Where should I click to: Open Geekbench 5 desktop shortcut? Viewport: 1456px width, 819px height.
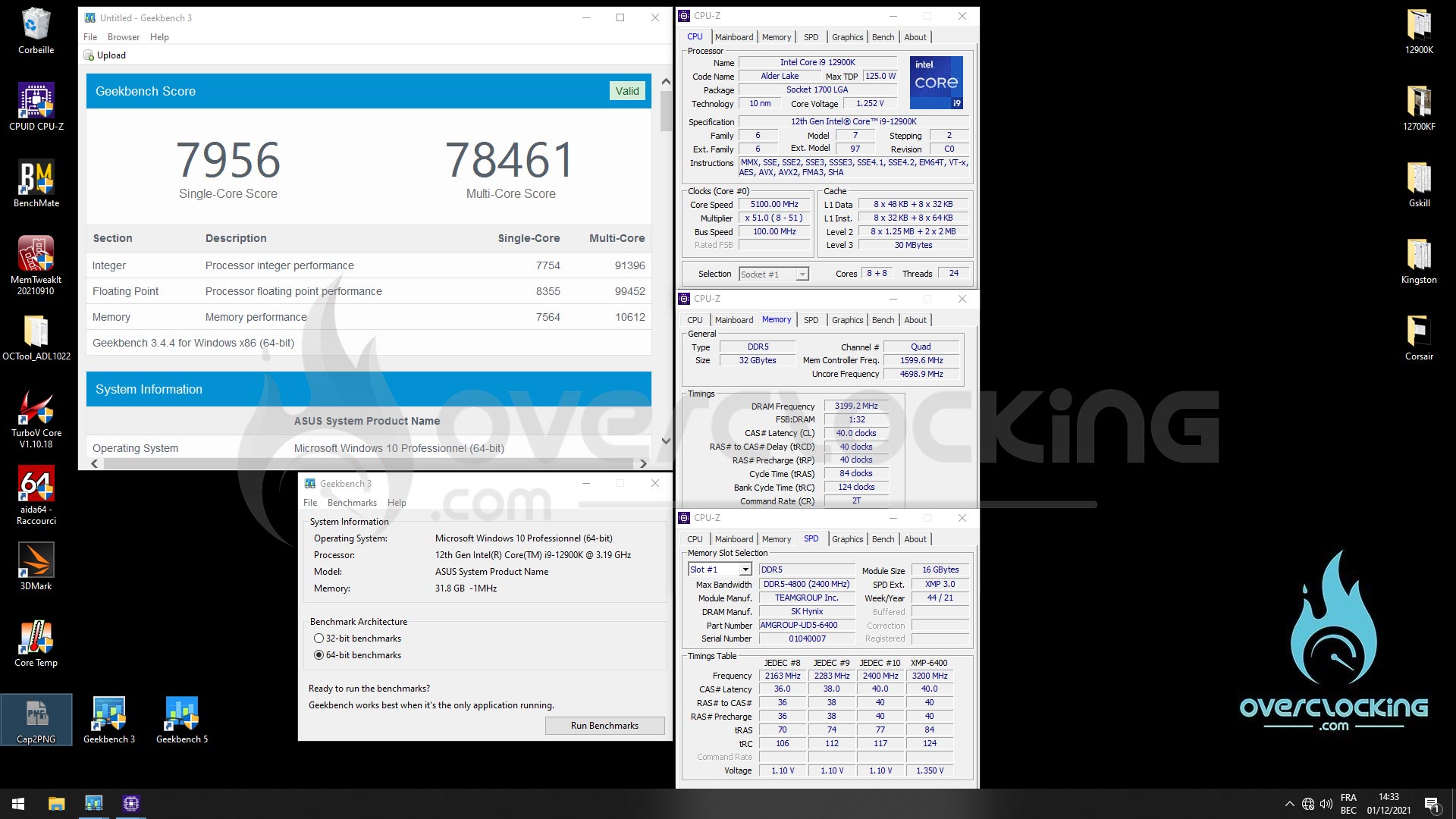pos(182,720)
